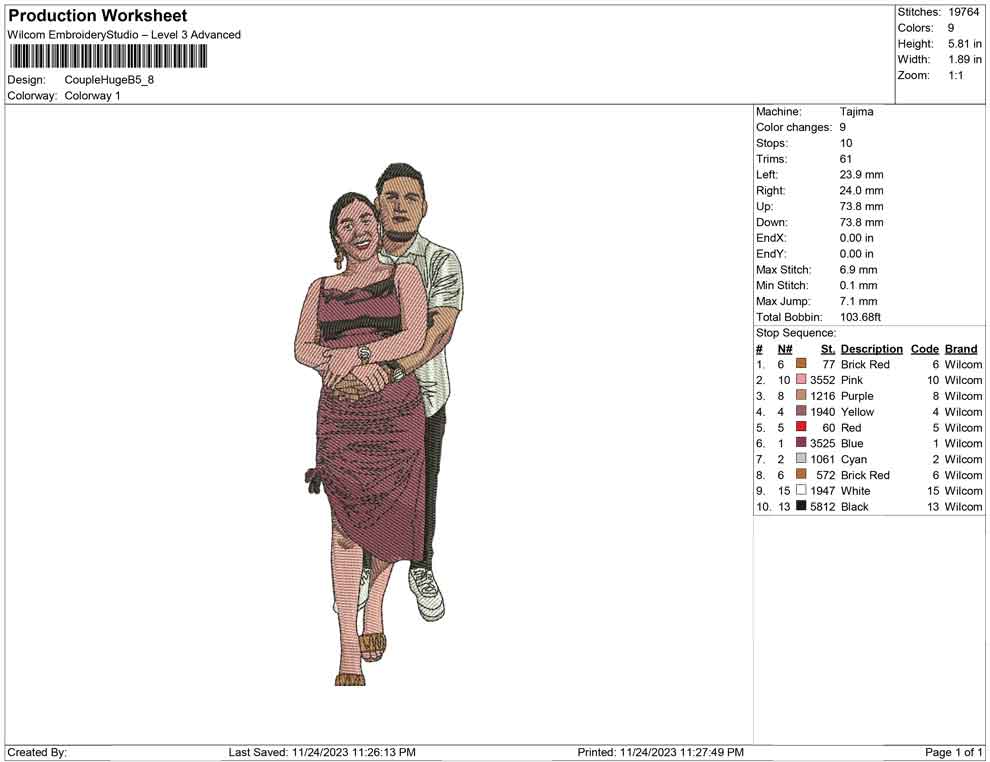The image size is (990, 762).
Task: Click the Code column header
Action: coord(924,349)
